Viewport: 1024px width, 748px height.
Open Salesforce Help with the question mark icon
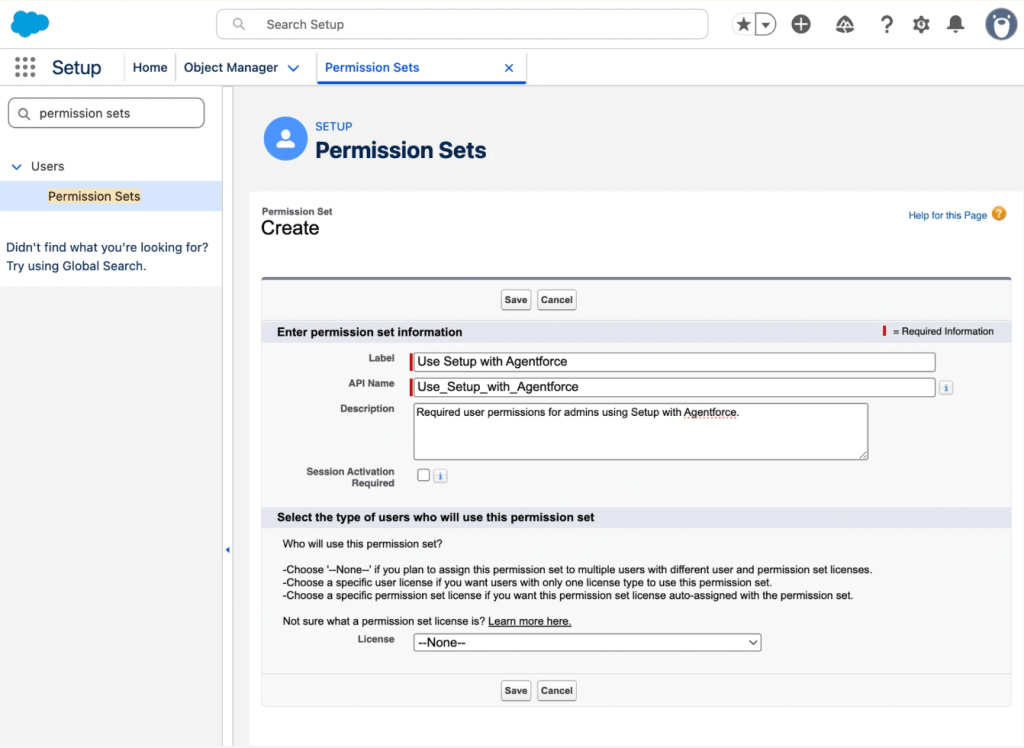click(x=887, y=24)
